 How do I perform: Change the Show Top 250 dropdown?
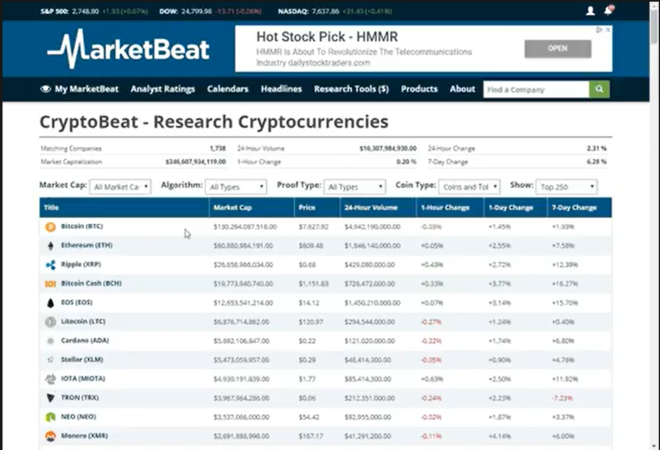[566, 186]
